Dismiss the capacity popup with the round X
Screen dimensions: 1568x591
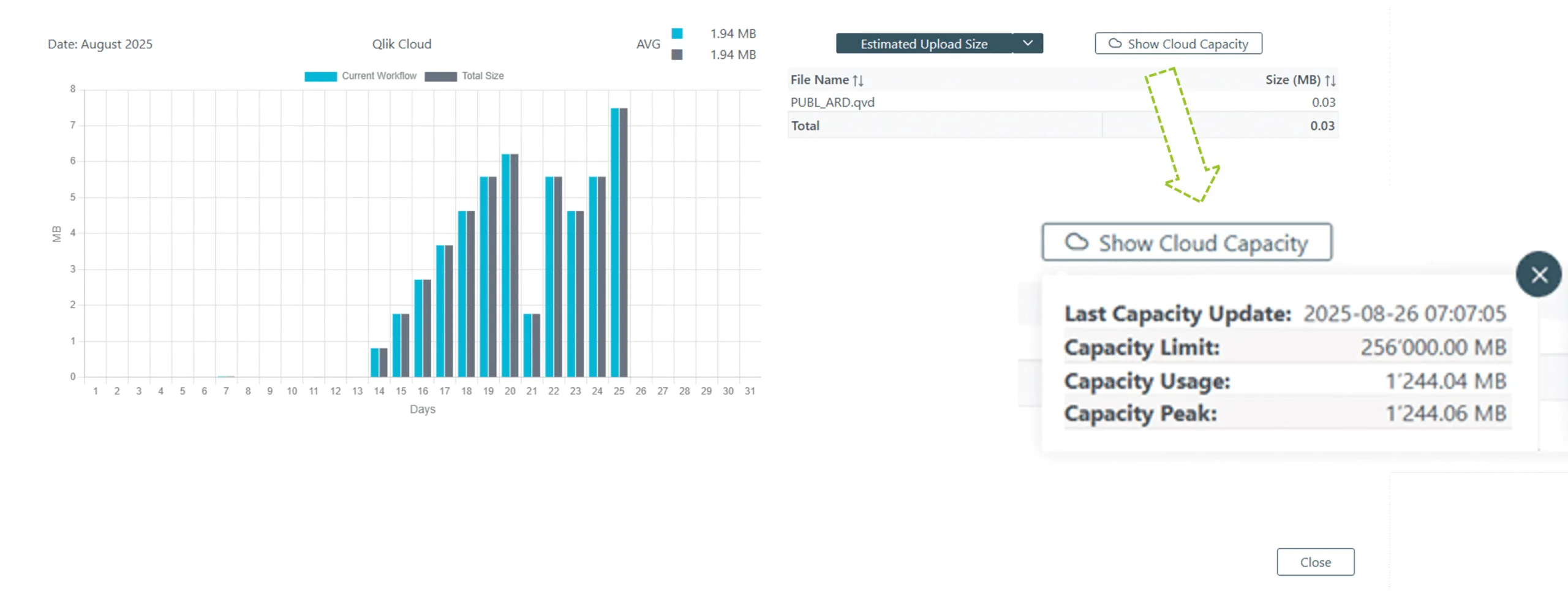1539,274
